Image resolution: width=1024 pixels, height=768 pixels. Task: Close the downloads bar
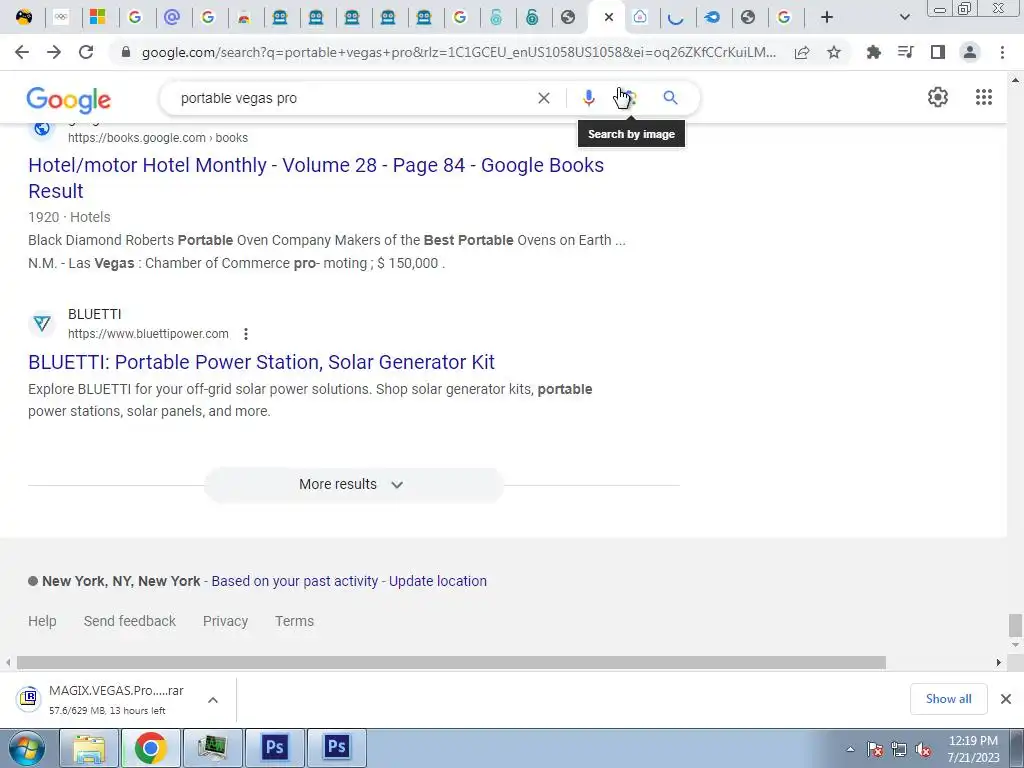(1006, 699)
